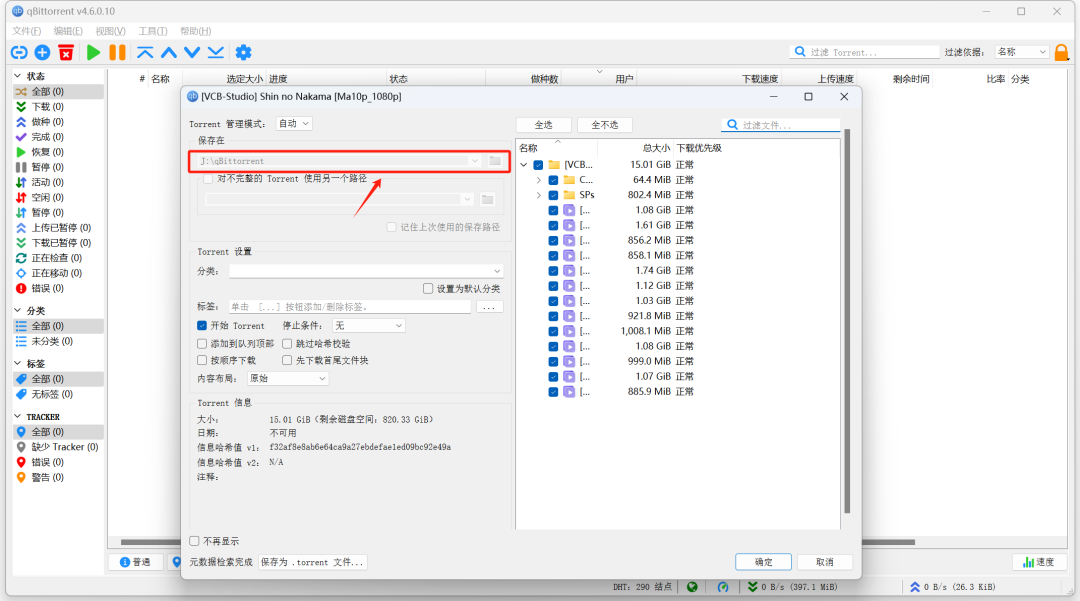
Task: Collapse the 状态 sidebar section
Action: click(18, 76)
